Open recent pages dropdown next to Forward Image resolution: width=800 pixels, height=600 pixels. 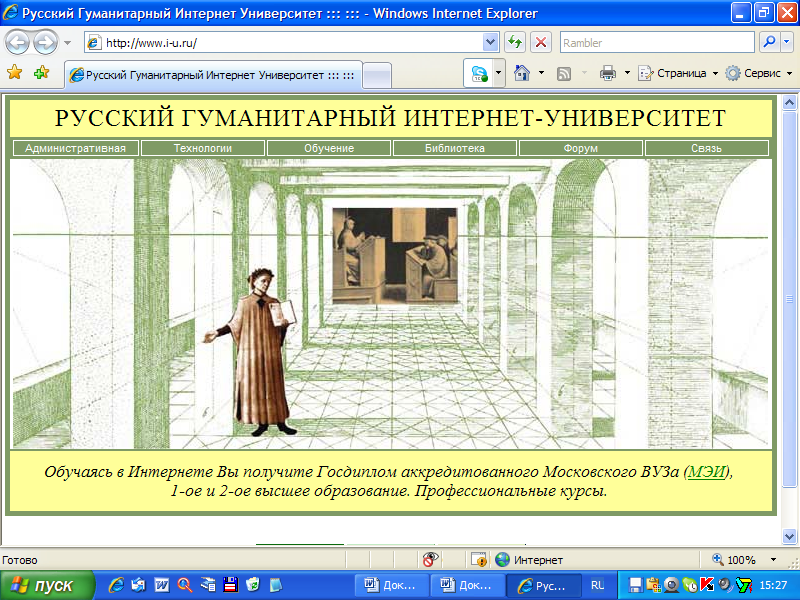(x=67, y=43)
